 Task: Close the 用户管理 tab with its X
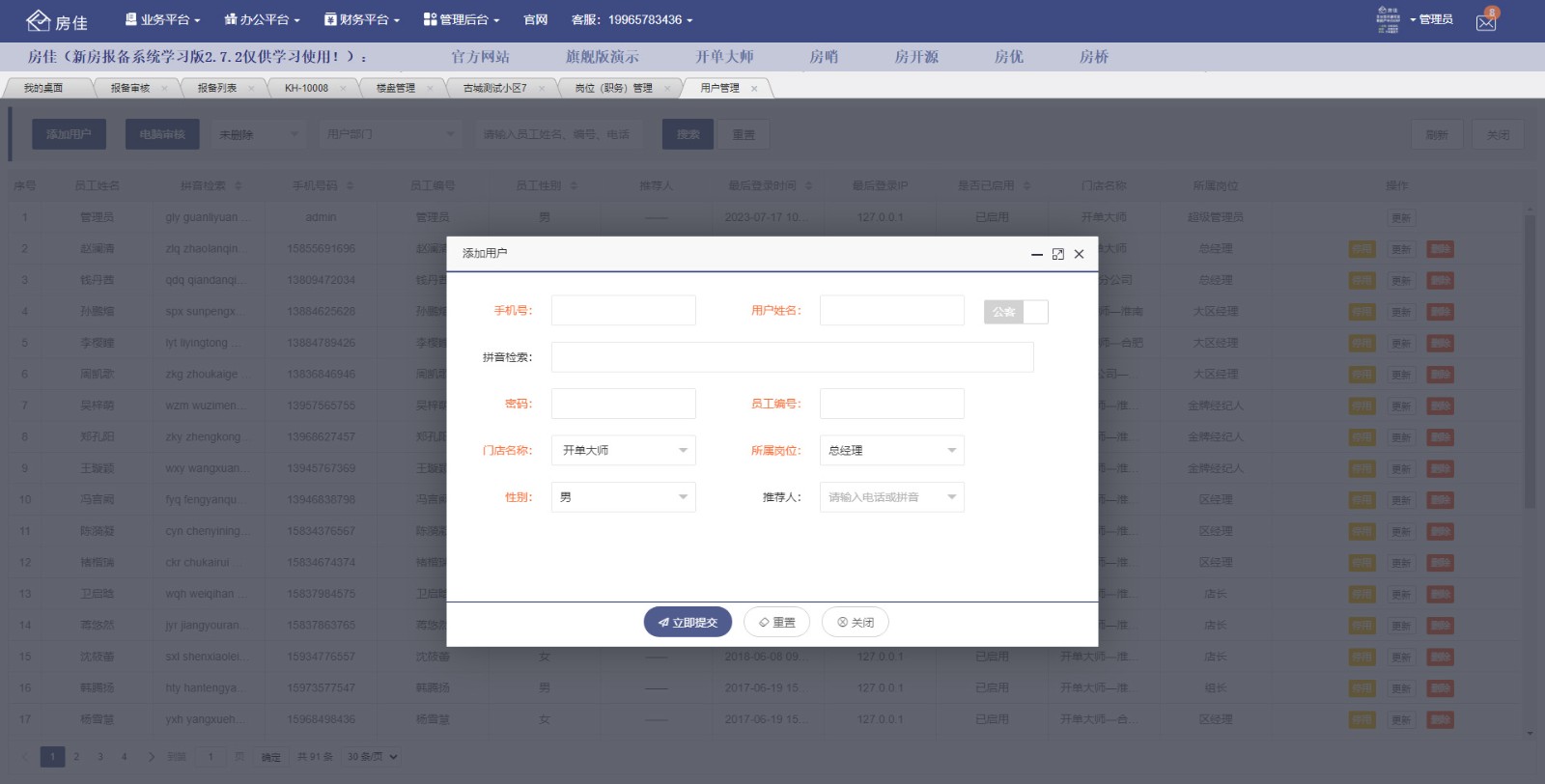tap(754, 89)
